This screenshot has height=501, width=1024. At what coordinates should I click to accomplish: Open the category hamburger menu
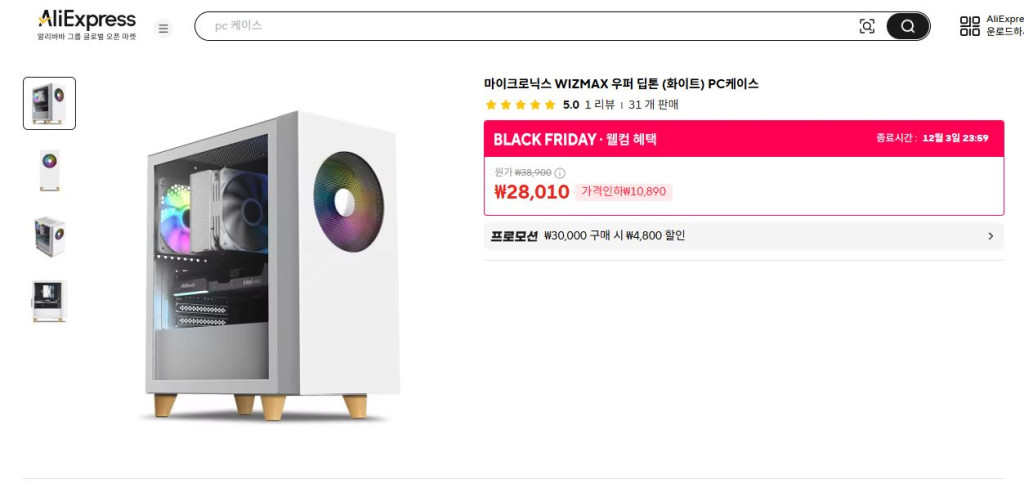163,28
